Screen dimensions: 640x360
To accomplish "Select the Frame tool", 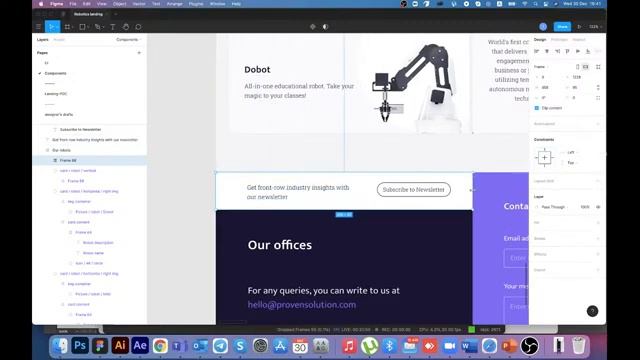I will (x=67, y=27).
